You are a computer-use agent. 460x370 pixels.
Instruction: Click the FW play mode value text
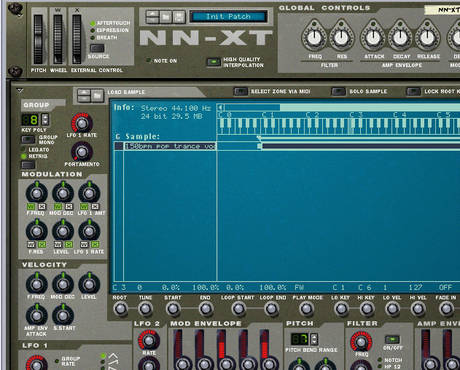[x=299, y=287]
